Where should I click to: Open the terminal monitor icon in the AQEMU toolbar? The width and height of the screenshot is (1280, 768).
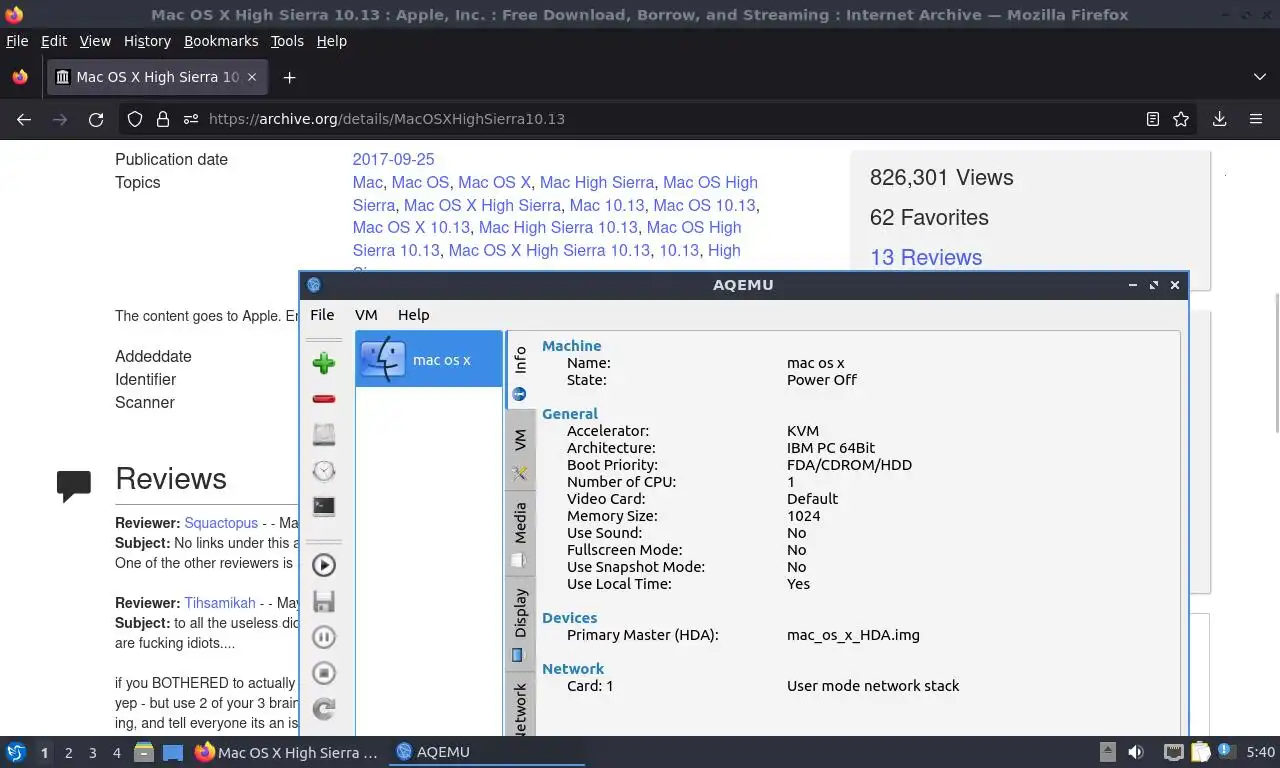tap(323, 506)
